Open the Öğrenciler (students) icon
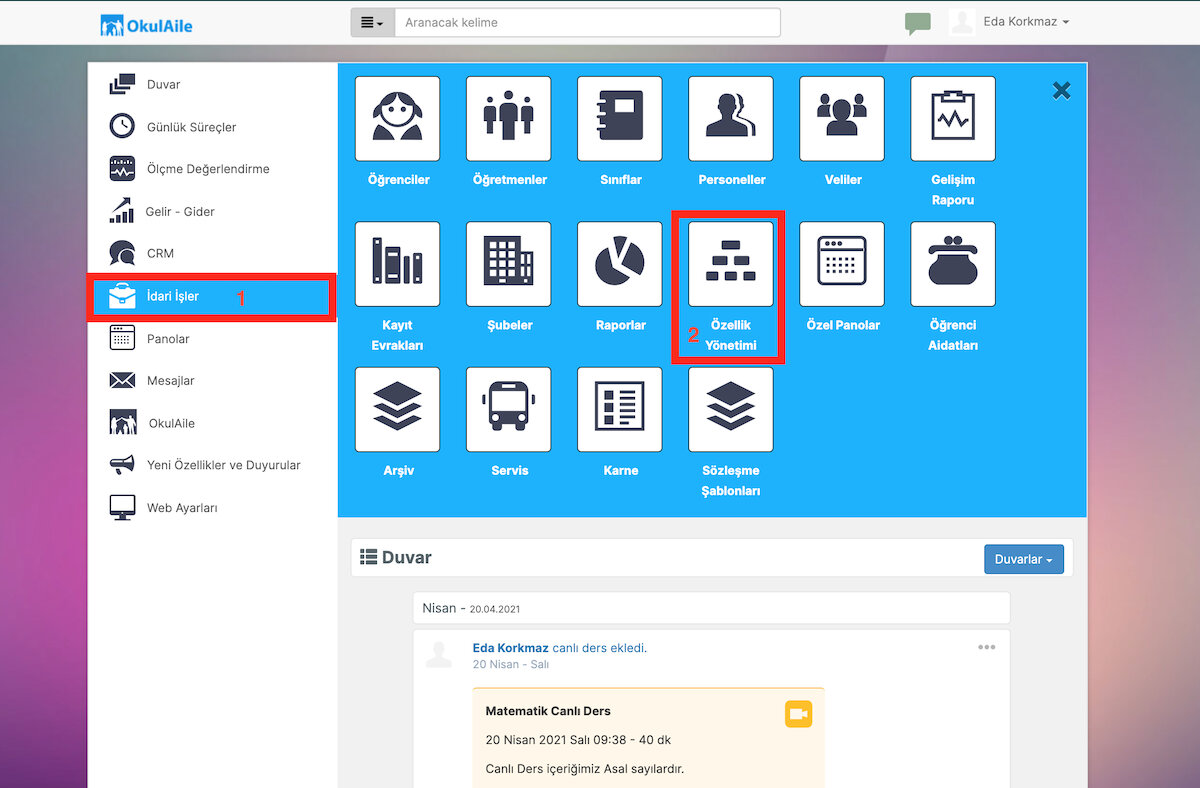 point(397,119)
